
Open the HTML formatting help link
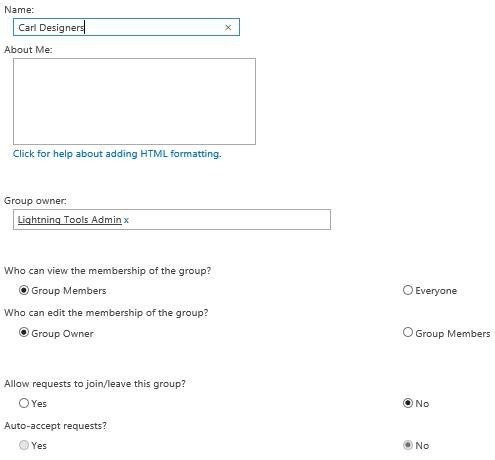117,154
